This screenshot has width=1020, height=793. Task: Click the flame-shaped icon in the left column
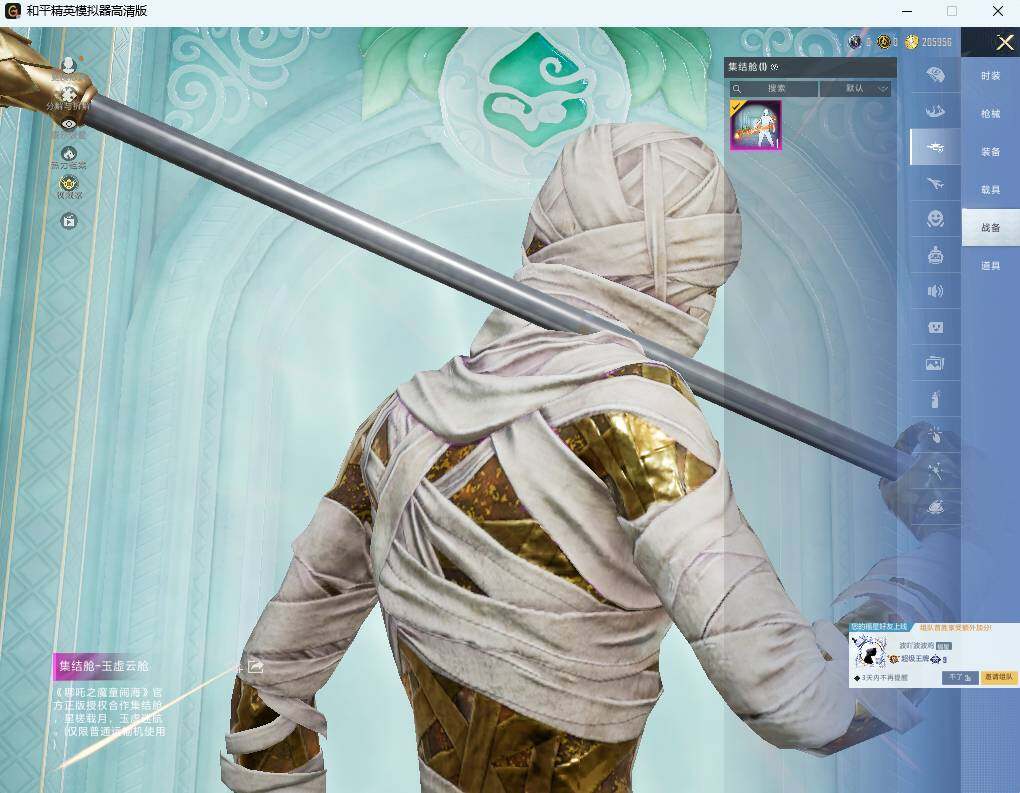click(x=69, y=154)
